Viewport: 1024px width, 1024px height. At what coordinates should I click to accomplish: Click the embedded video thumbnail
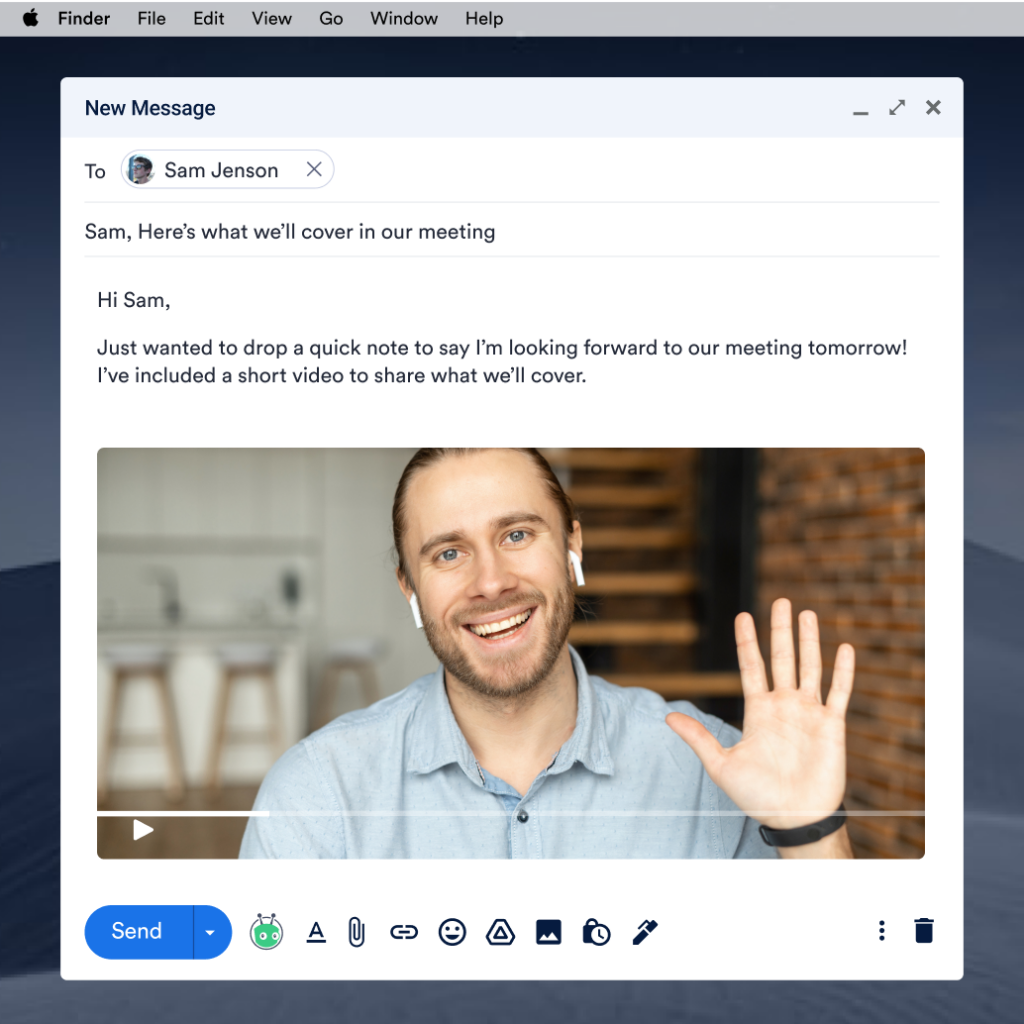click(x=511, y=653)
